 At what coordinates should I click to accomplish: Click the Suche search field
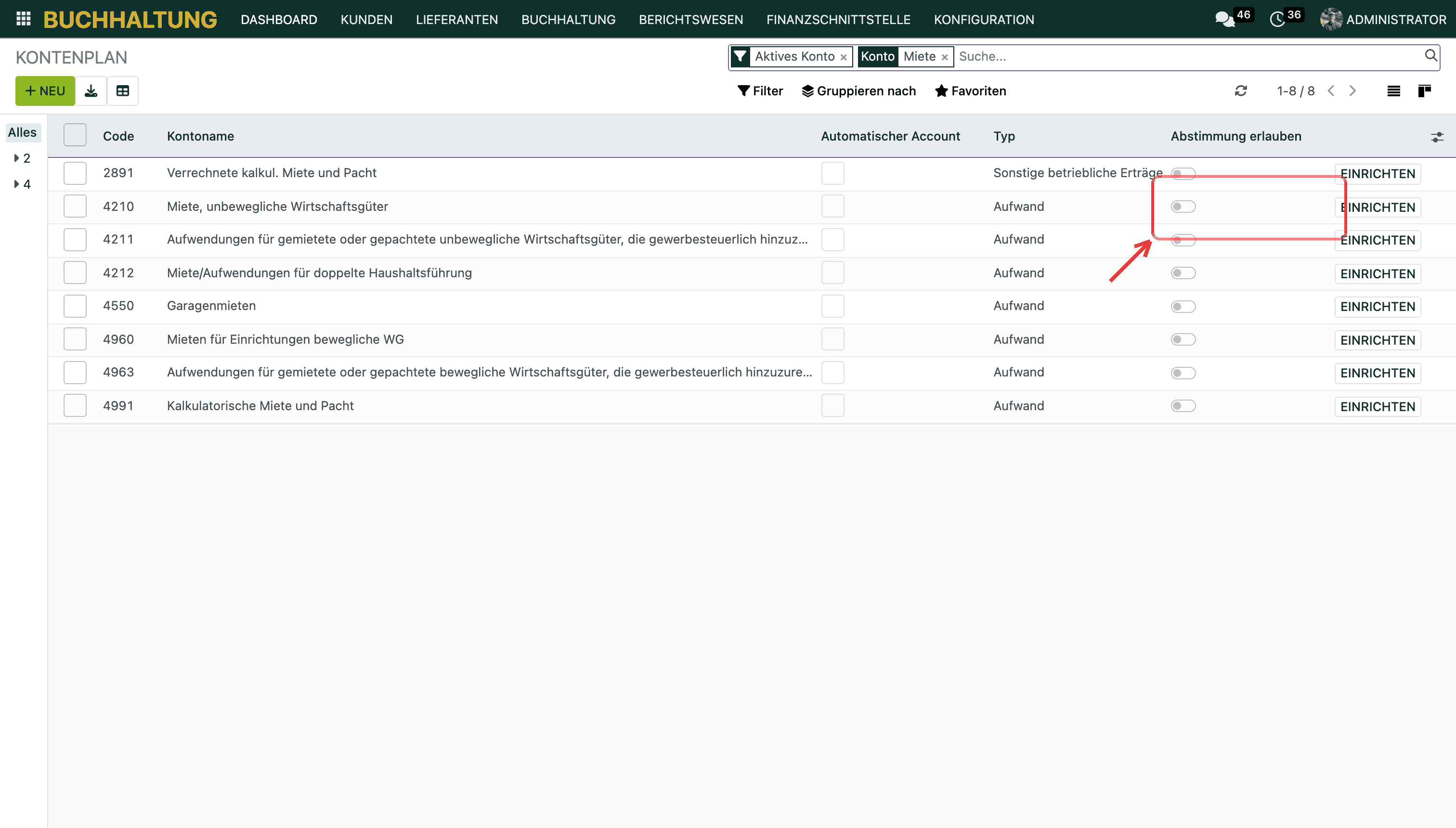[x=1189, y=56]
